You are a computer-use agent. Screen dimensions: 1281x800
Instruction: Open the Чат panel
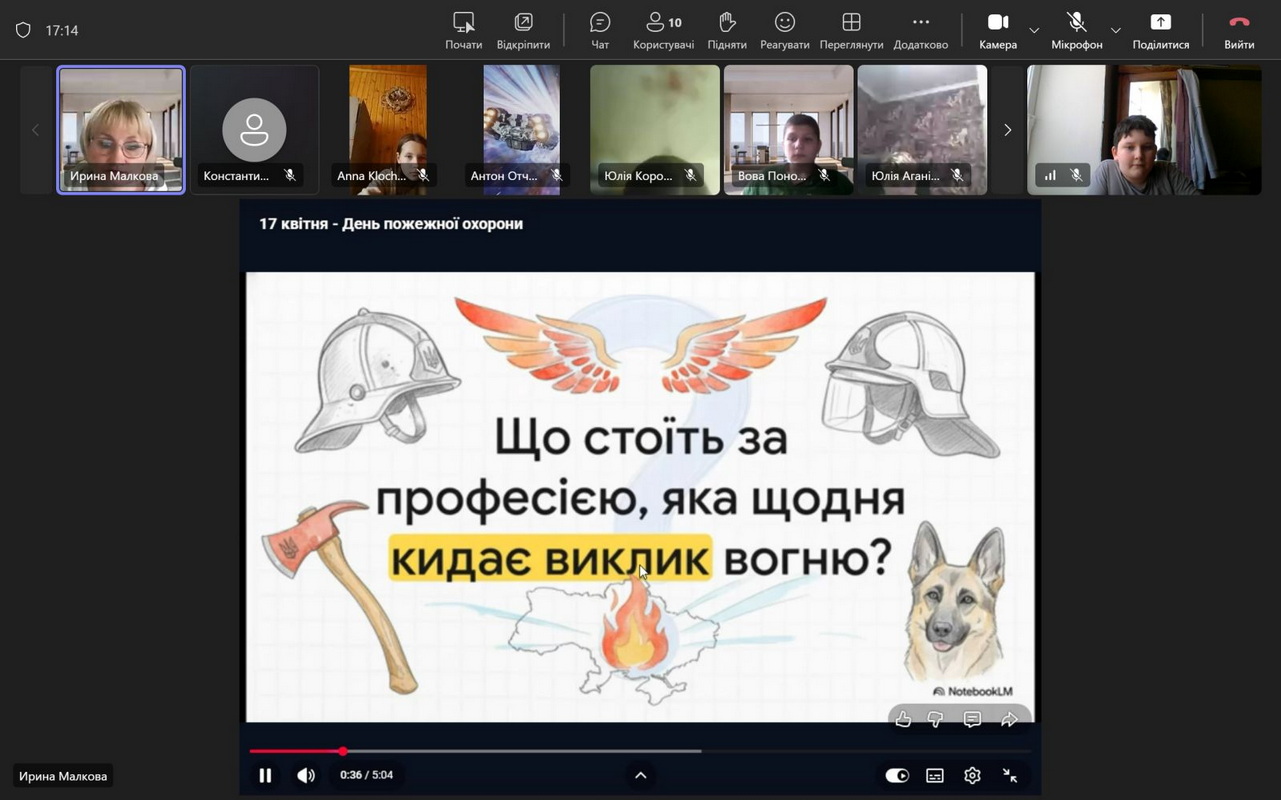600,30
